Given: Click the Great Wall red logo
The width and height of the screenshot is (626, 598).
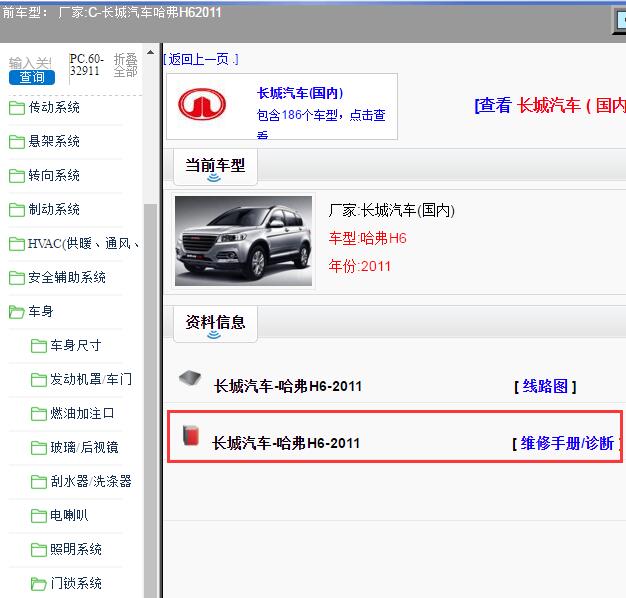Looking at the screenshot, I should pos(202,104).
